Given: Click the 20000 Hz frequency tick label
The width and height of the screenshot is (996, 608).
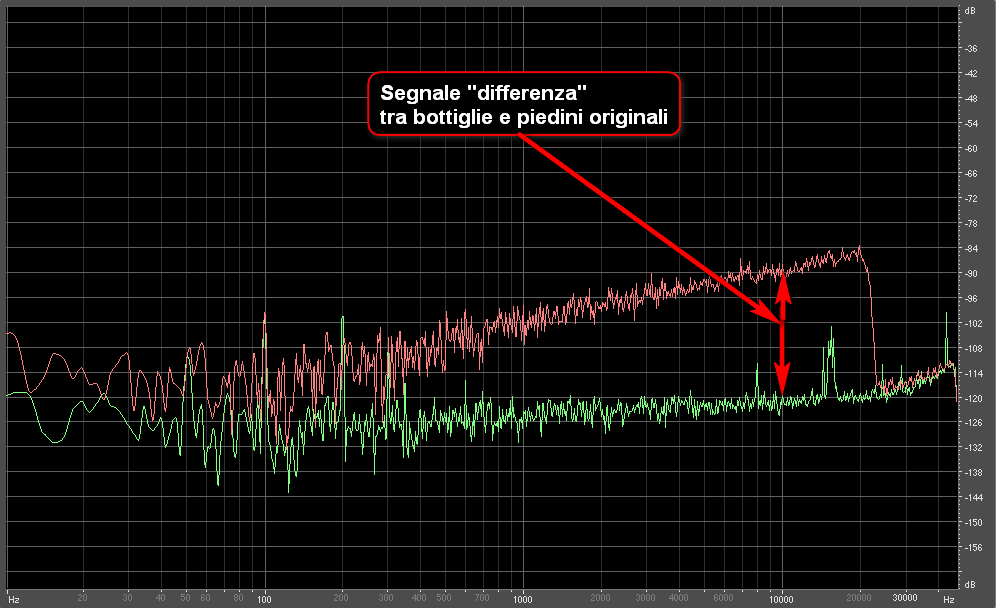Looking at the screenshot, I should (859, 598).
